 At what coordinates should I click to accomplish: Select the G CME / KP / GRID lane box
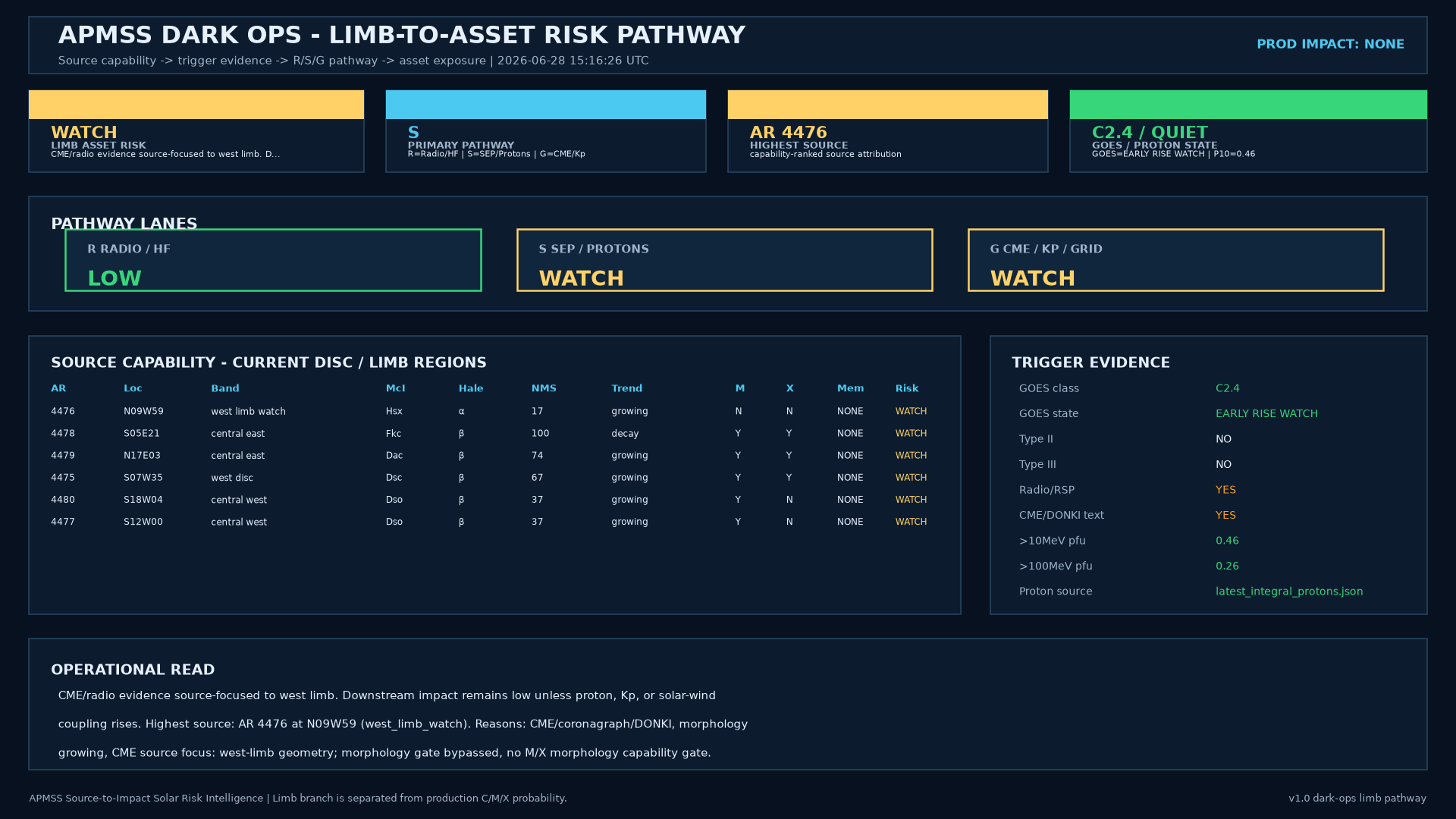point(1176,260)
